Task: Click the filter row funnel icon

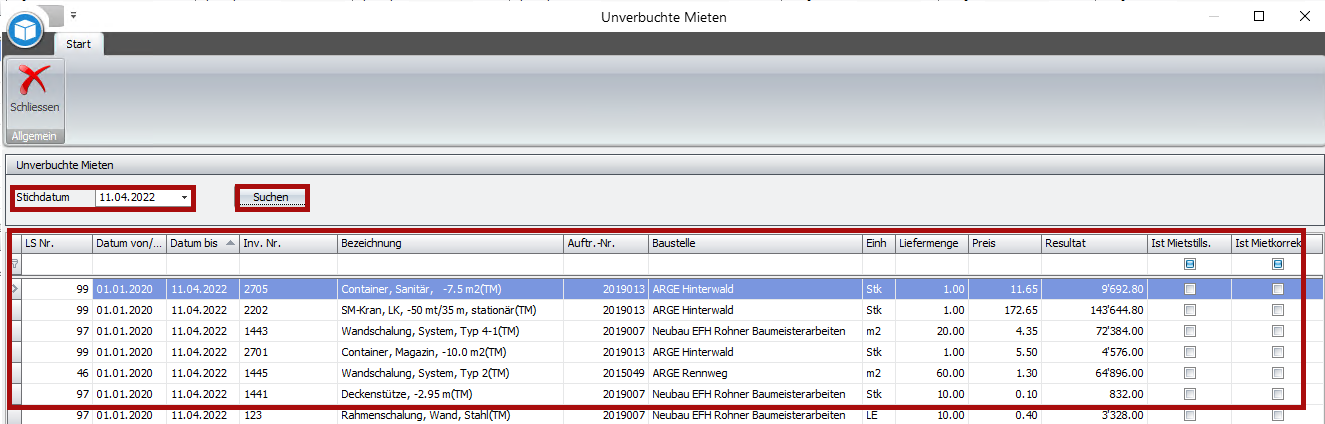Action: pyautogui.click(x=15, y=265)
